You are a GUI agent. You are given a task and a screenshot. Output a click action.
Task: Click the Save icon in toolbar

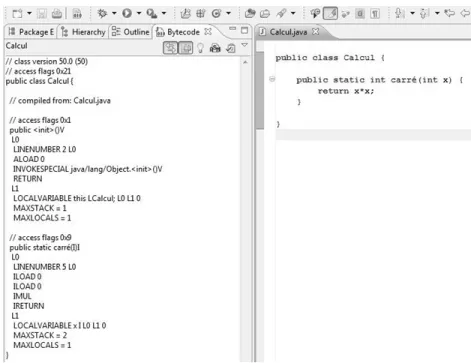coord(42,14)
